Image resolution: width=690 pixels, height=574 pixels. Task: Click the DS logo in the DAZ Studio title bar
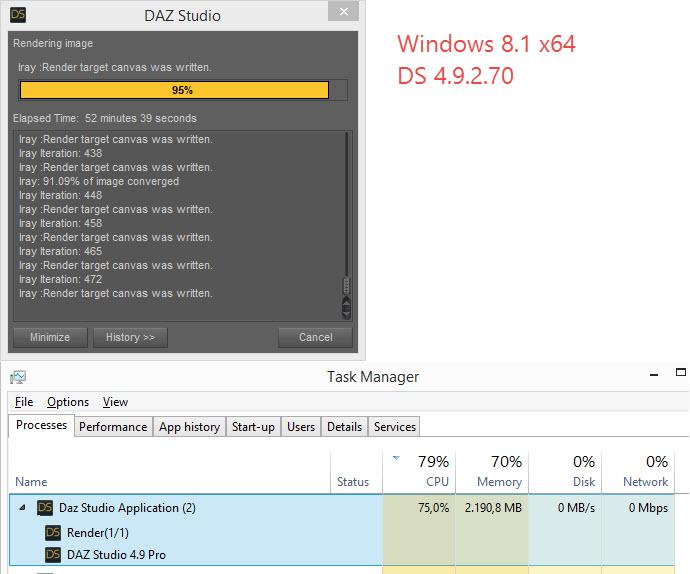[x=18, y=15]
